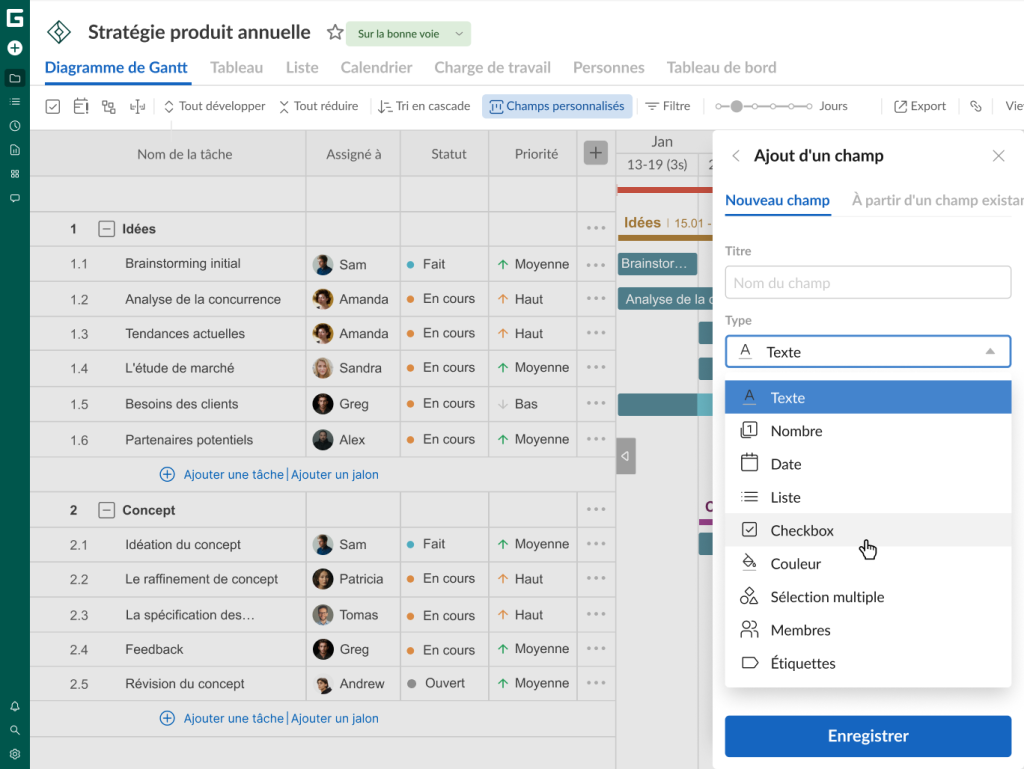Image resolution: width=1024 pixels, height=769 pixels.
Task: Choose Sélection multiple in the type list
Action: [868, 597]
